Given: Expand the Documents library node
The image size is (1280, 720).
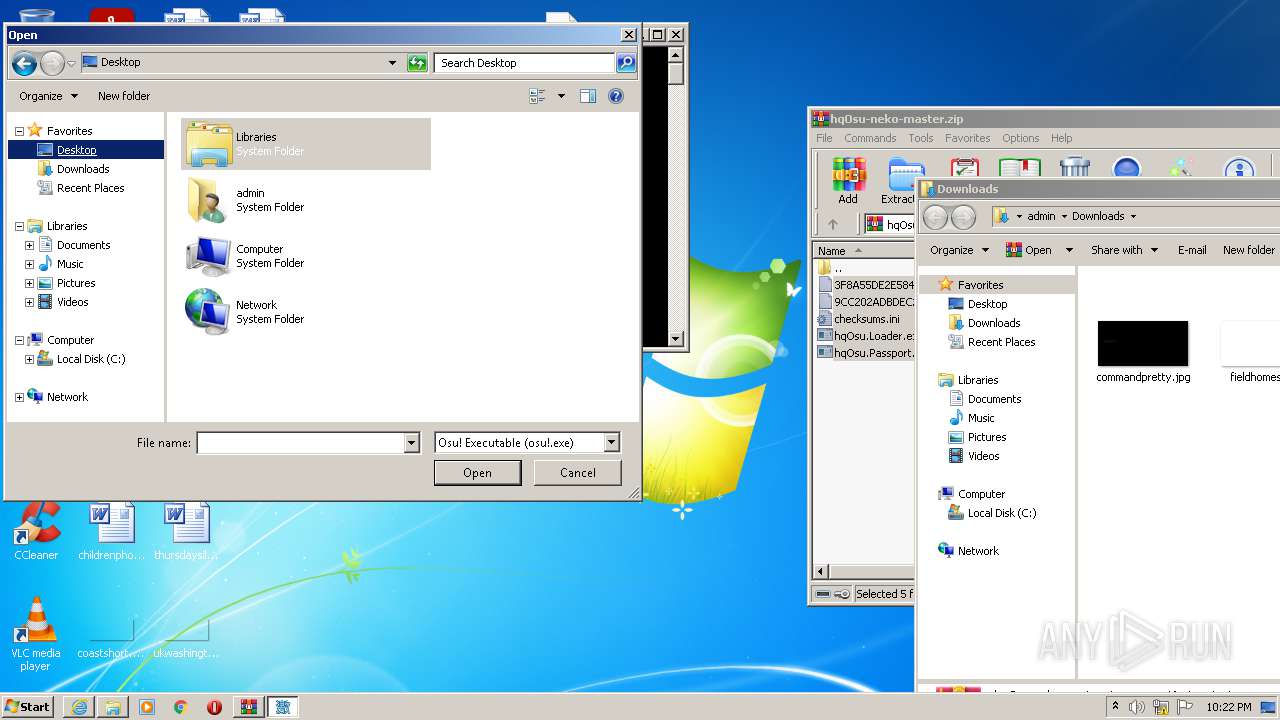Looking at the screenshot, I should coord(29,245).
